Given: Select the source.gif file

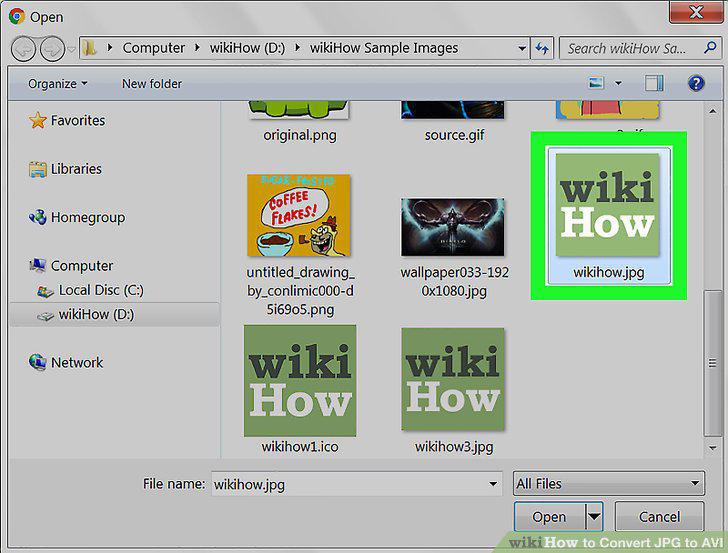Looking at the screenshot, I should [454, 122].
